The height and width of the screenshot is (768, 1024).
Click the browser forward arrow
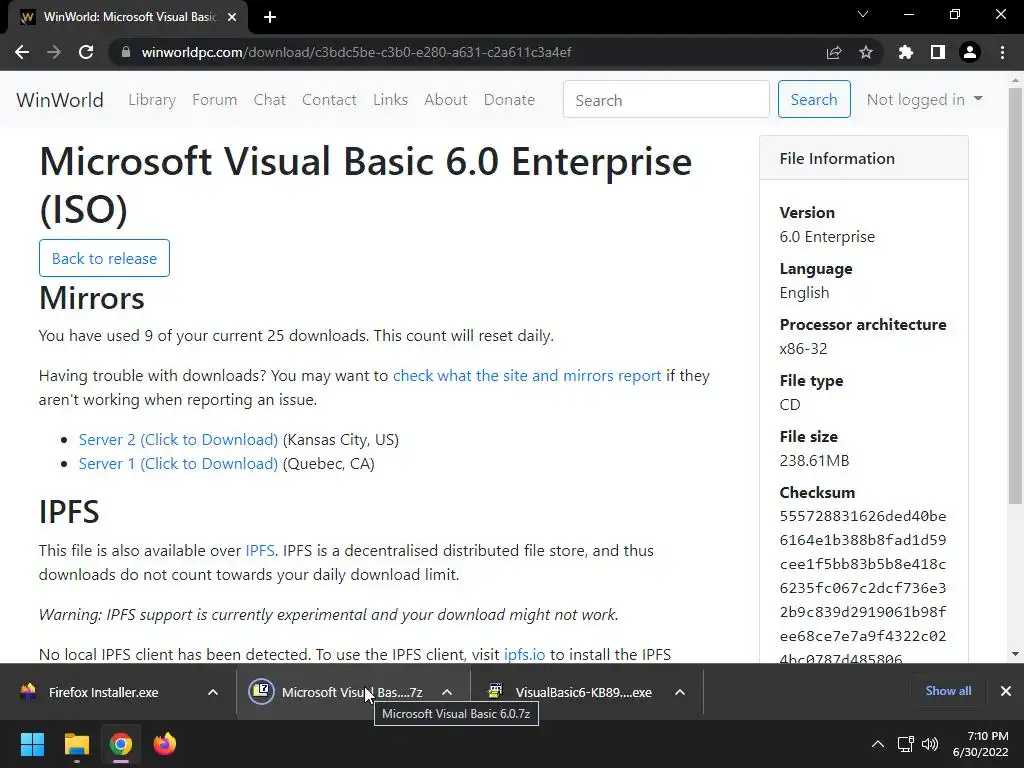pos(54,52)
